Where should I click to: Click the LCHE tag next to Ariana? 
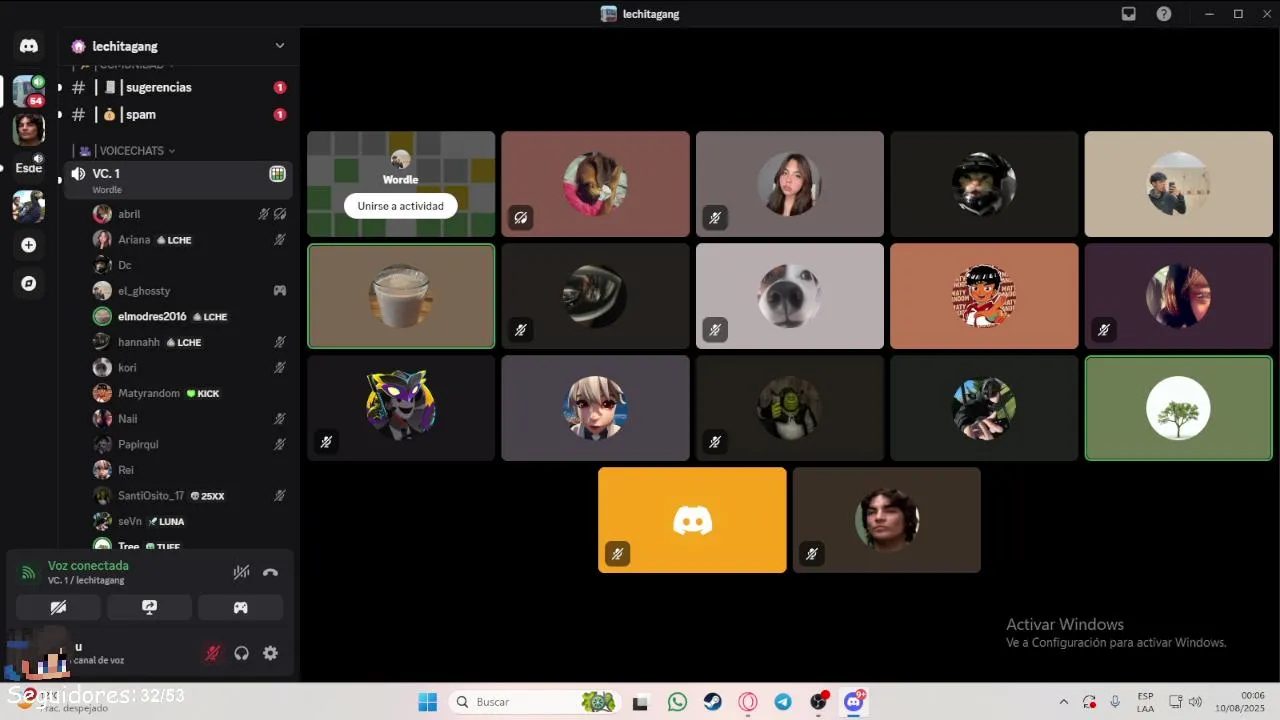coord(174,240)
